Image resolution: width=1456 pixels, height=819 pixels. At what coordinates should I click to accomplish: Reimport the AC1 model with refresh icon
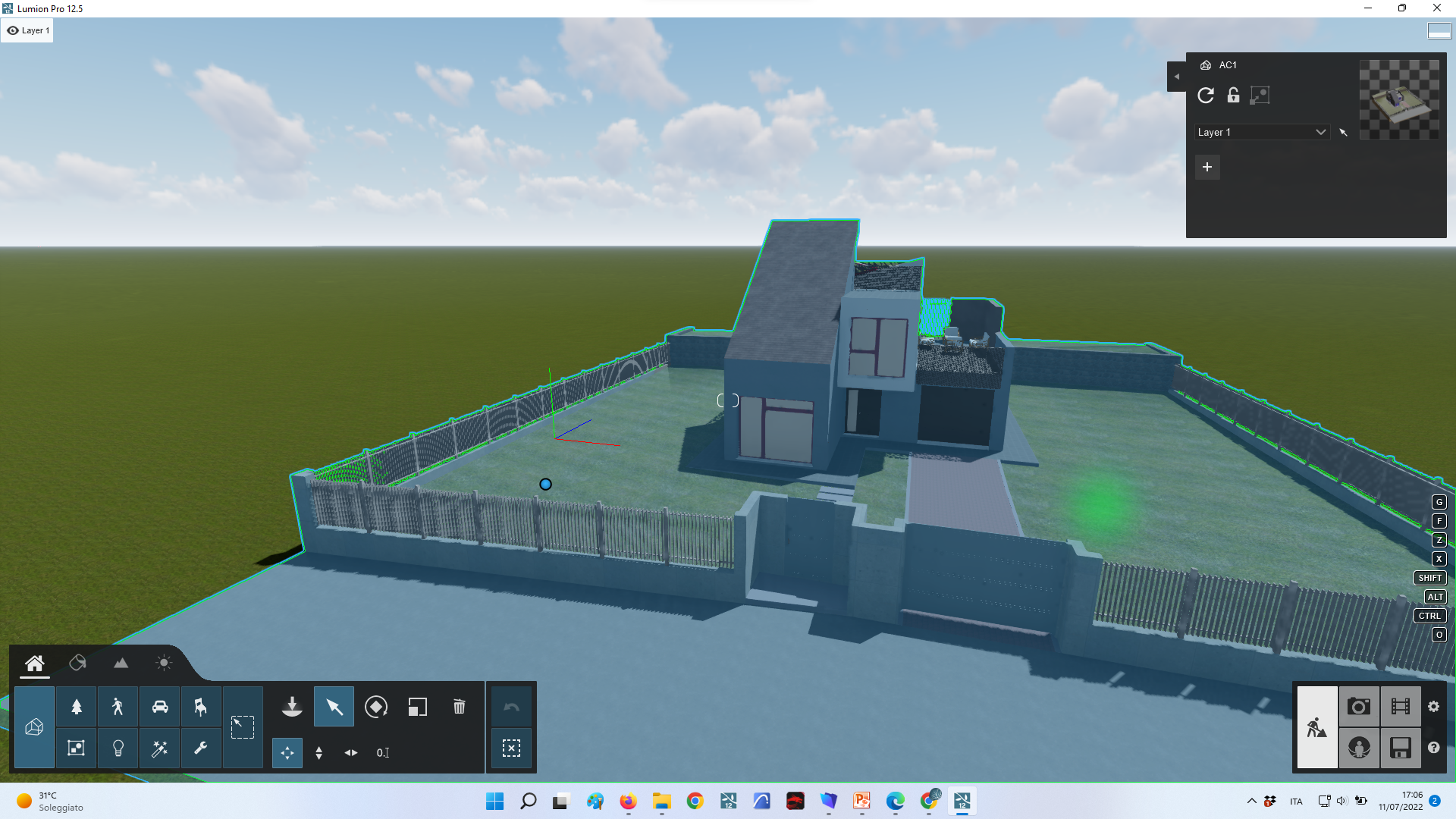pos(1206,96)
